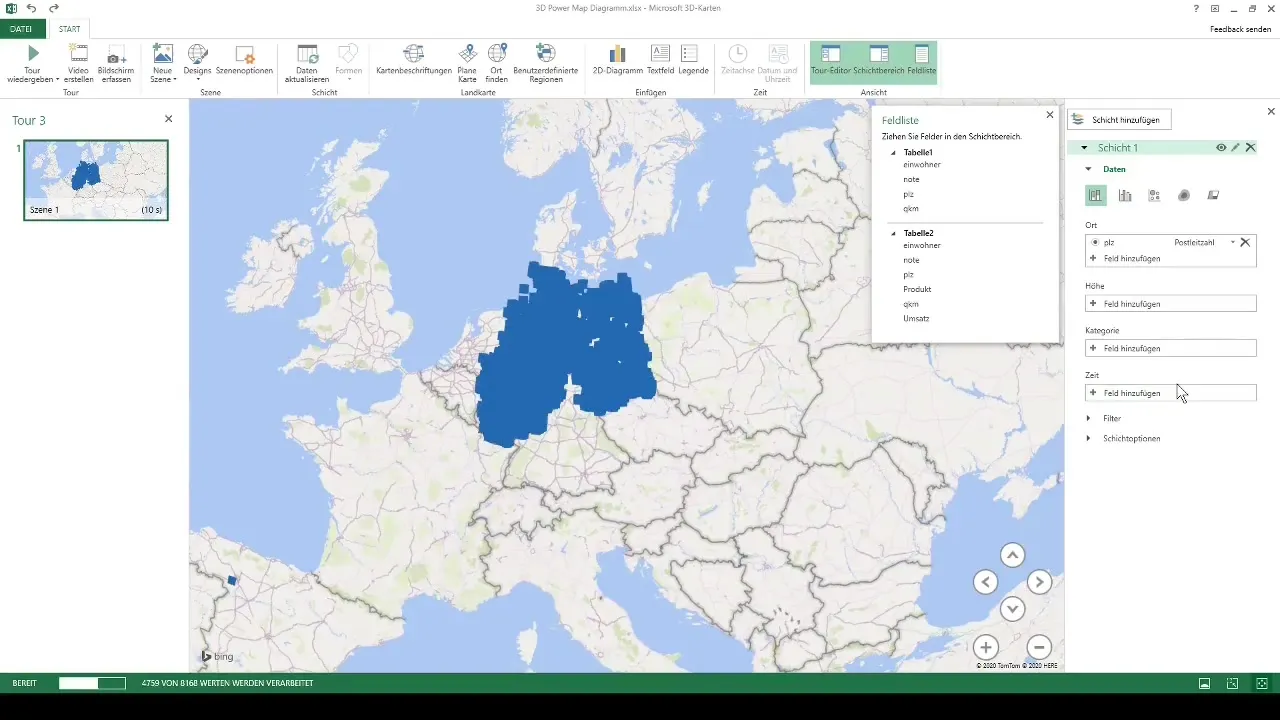Click Feedback senden link
1280x720 pixels.
pos(1241,29)
